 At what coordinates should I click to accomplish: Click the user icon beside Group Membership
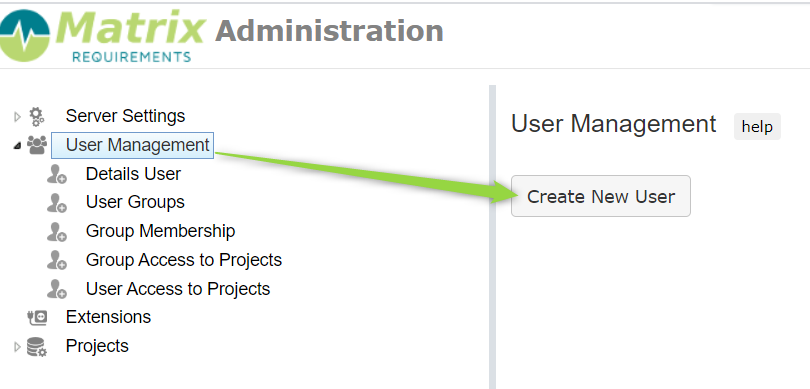[56, 231]
